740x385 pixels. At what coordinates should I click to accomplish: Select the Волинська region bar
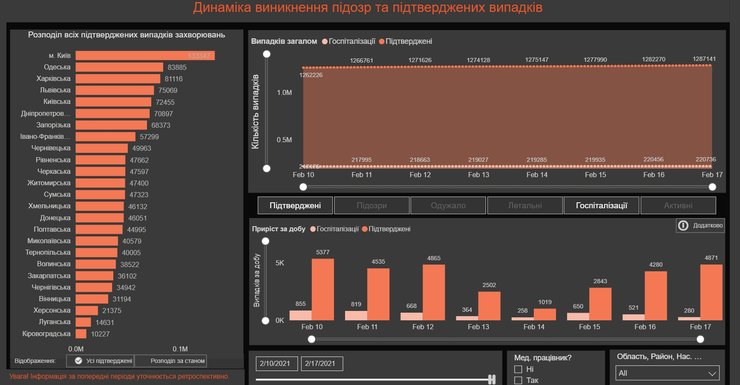[x=96, y=264]
